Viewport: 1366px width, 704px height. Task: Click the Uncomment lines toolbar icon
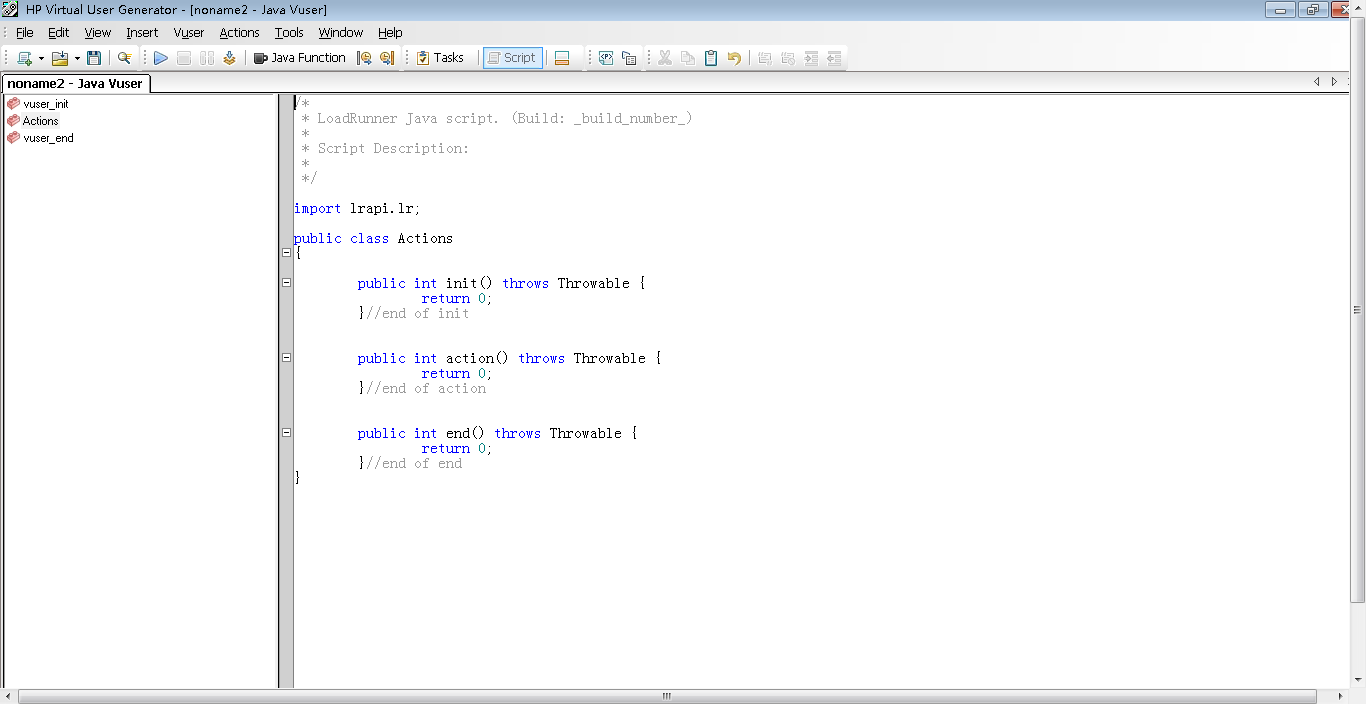click(788, 58)
